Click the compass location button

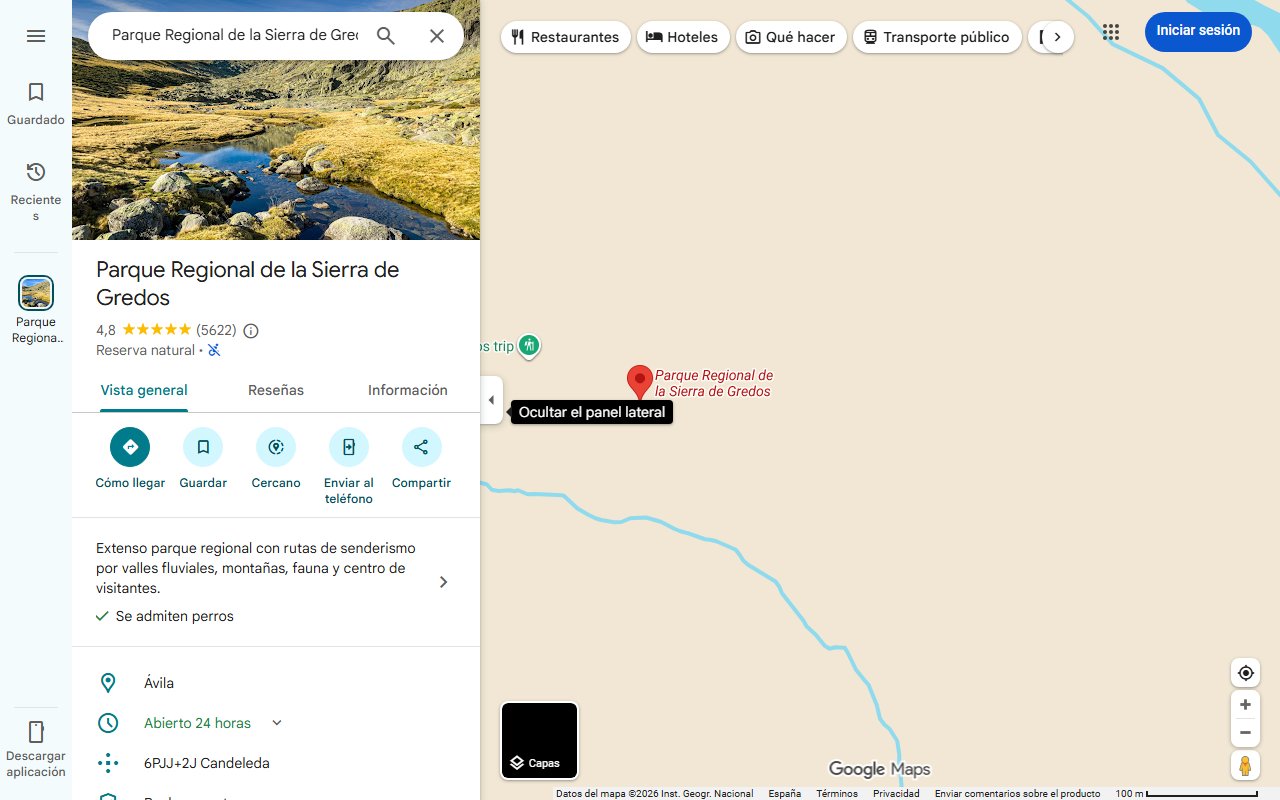coord(1245,672)
